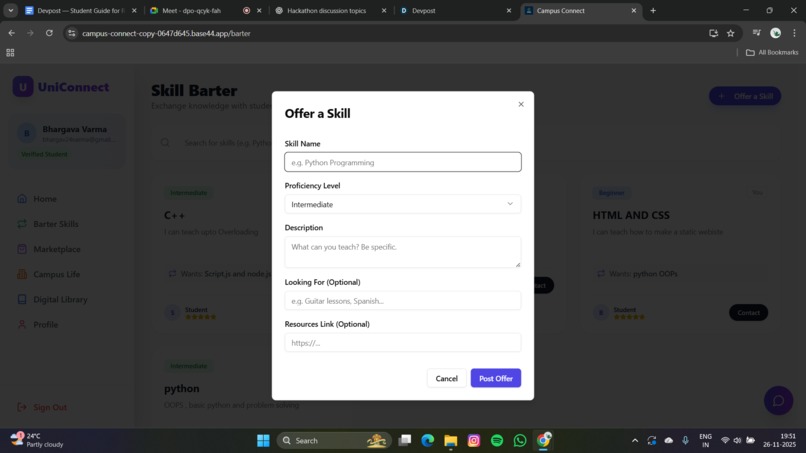The width and height of the screenshot is (806, 453).
Task: Open the browser three-dot menu
Action: 794,33
